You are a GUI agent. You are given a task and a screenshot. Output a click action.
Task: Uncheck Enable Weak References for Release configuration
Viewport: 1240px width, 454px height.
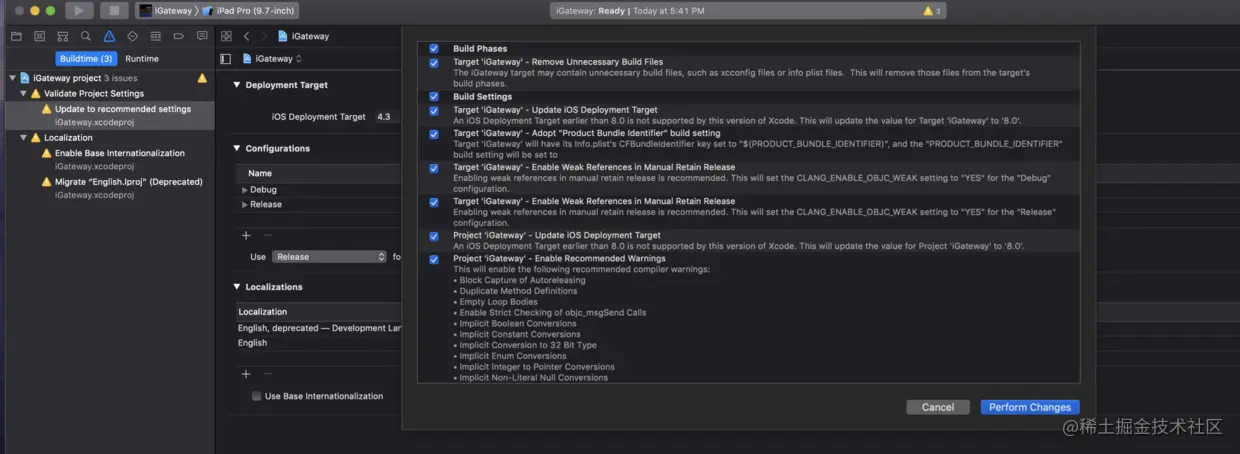click(433, 202)
